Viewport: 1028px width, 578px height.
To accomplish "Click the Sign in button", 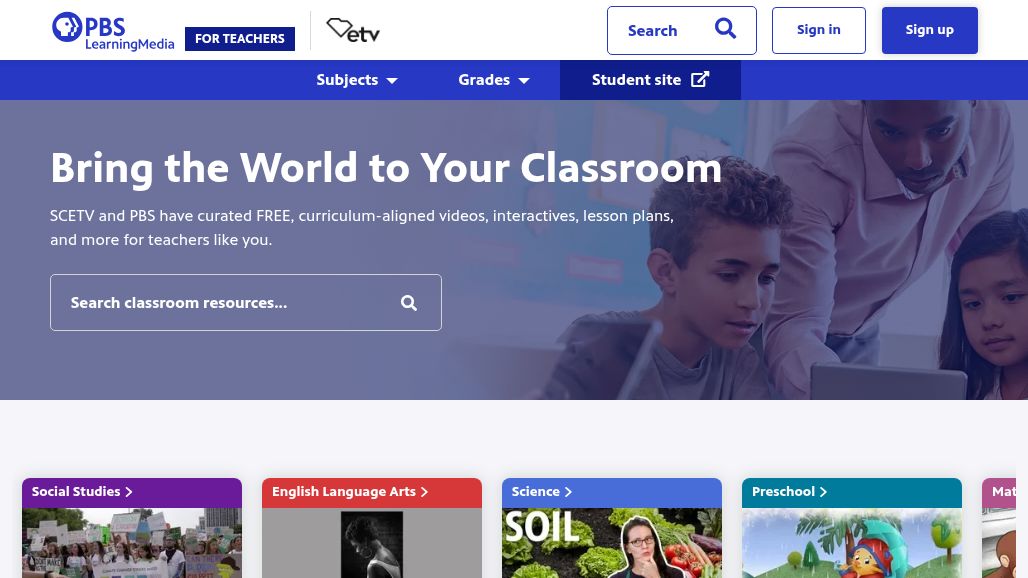I will pos(819,30).
